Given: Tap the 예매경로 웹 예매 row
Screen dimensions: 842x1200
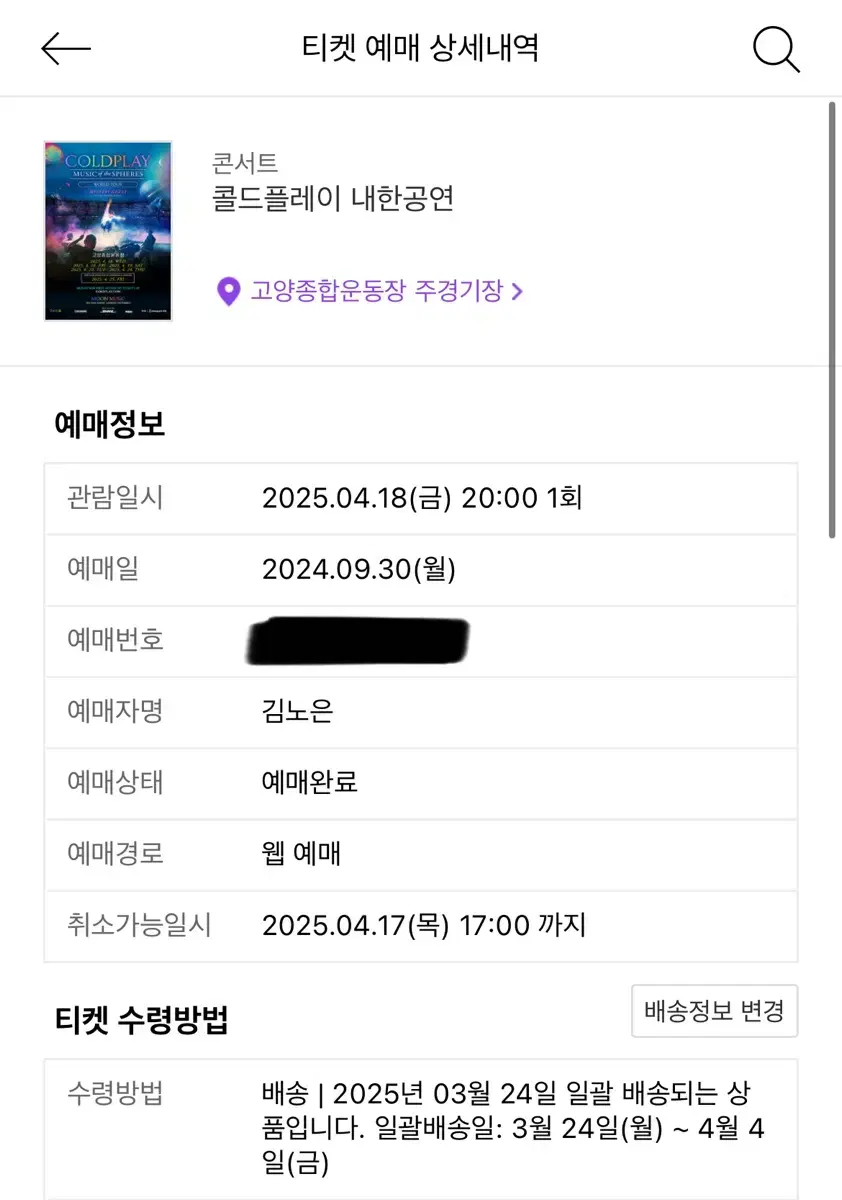Looking at the screenshot, I should tap(421, 855).
